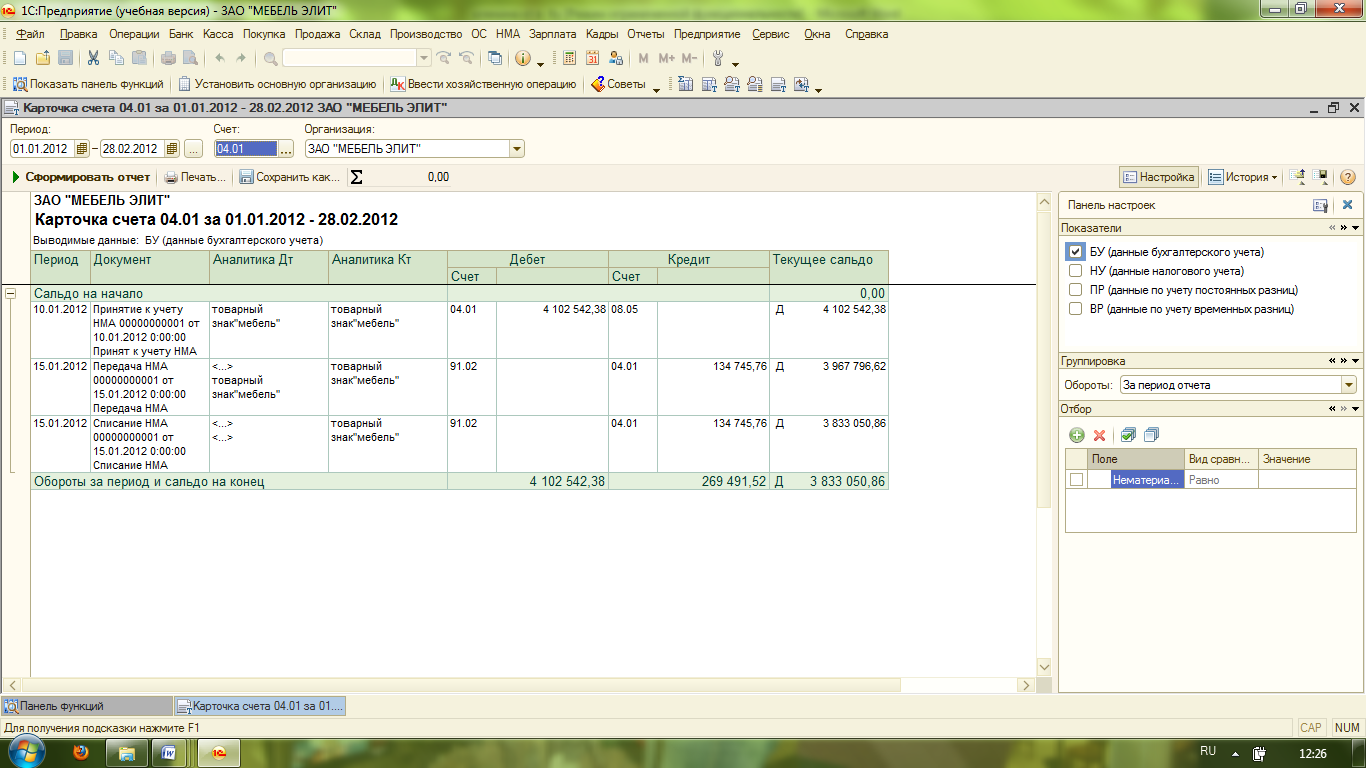The width and height of the screenshot is (1366, 768).
Task: Click the New document icon in the toolbar
Action: (x=19, y=58)
